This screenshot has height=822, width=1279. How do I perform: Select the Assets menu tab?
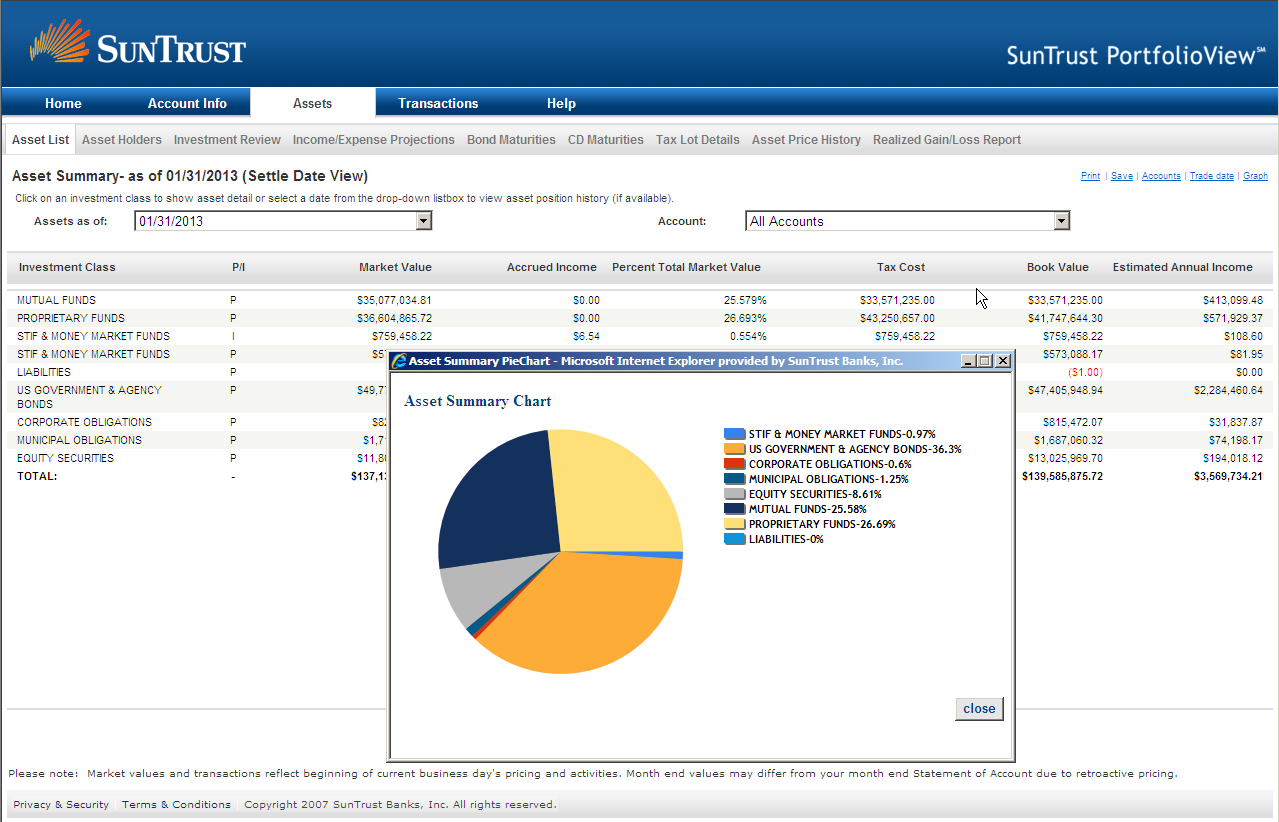point(313,103)
